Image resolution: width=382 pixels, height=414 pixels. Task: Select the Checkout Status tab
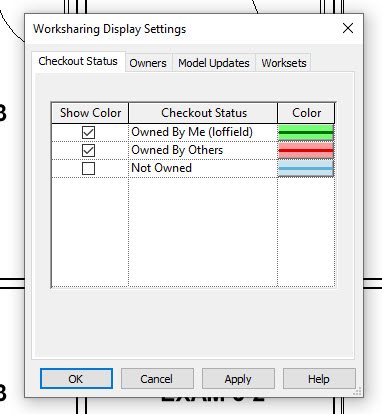pos(78,61)
